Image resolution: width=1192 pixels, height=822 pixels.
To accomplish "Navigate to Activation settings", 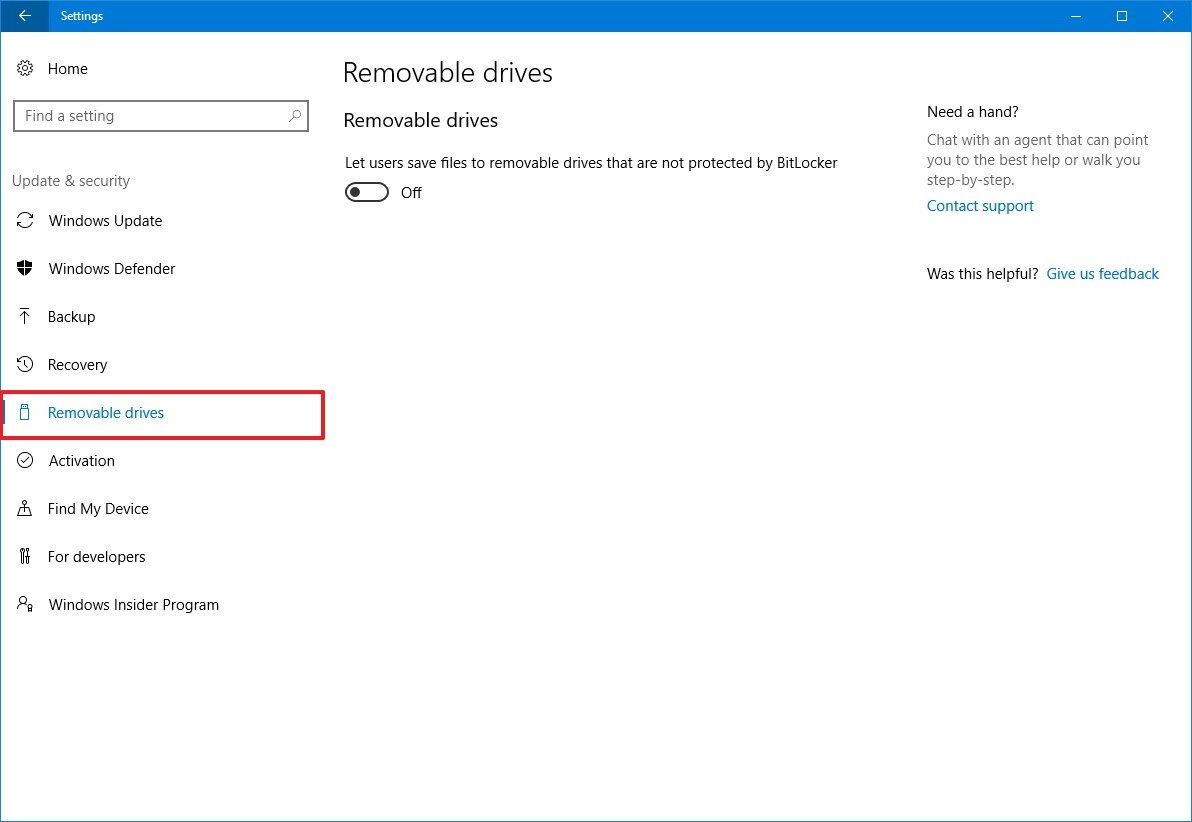I will [81, 460].
